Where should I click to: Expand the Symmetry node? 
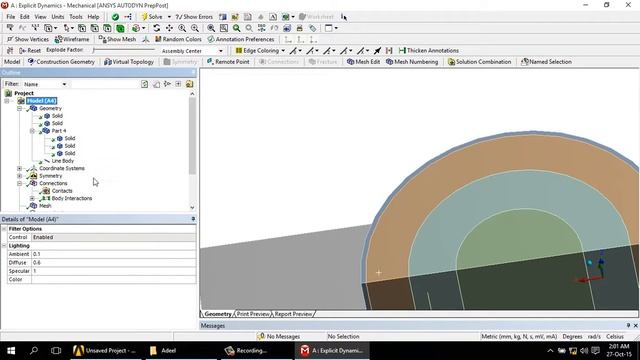(19, 176)
